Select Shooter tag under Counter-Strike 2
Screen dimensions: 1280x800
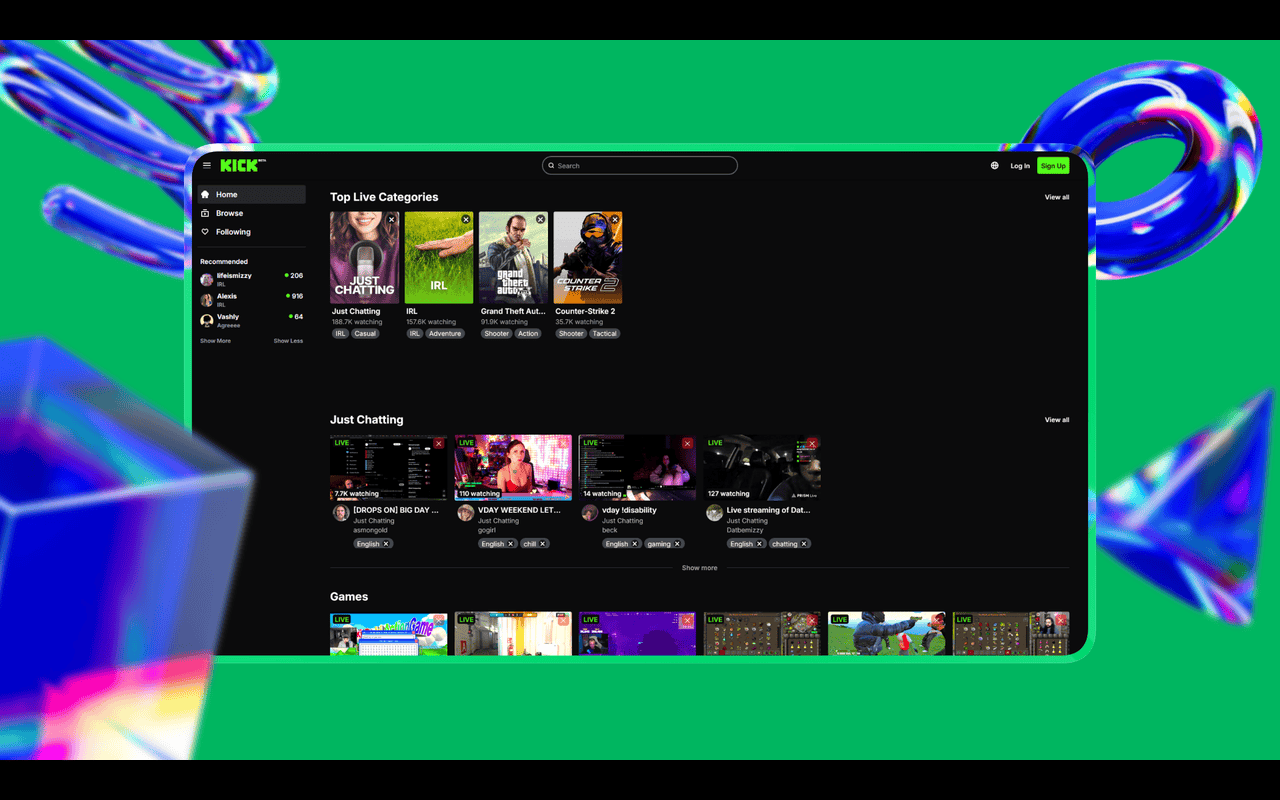point(571,334)
